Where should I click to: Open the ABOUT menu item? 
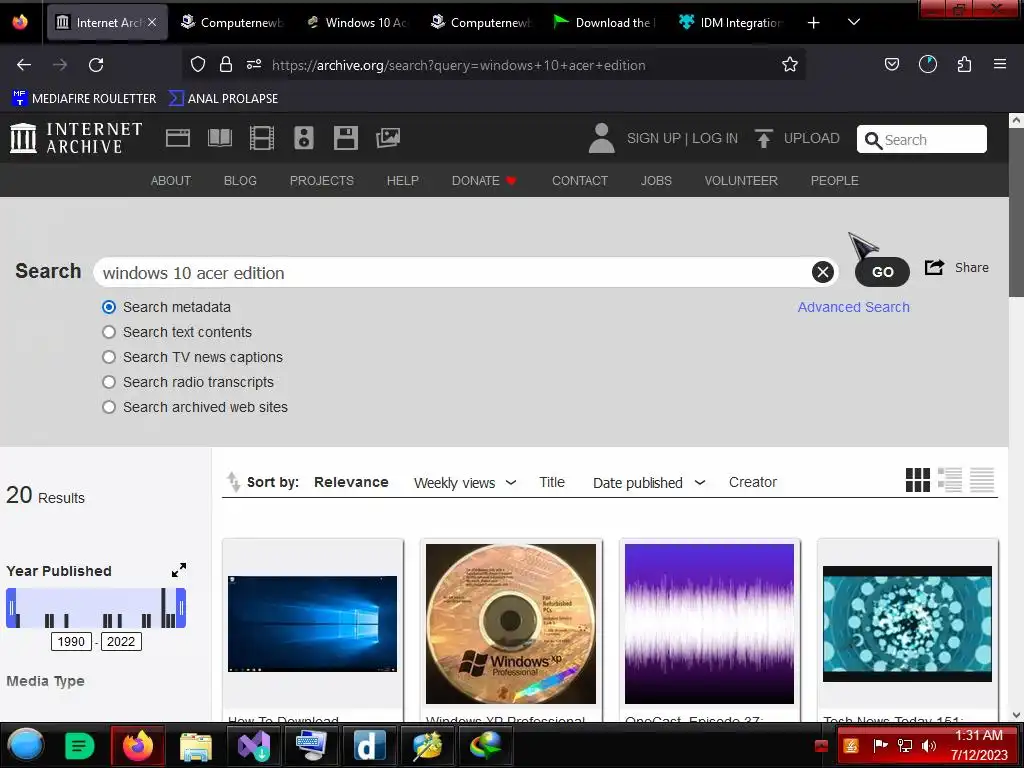(171, 180)
